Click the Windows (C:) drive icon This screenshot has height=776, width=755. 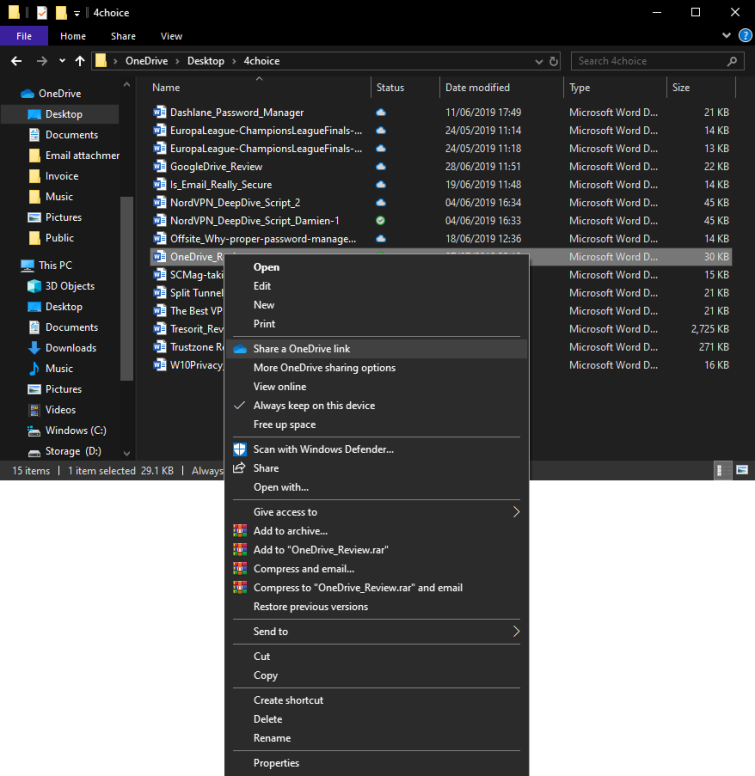tap(34, 431)
